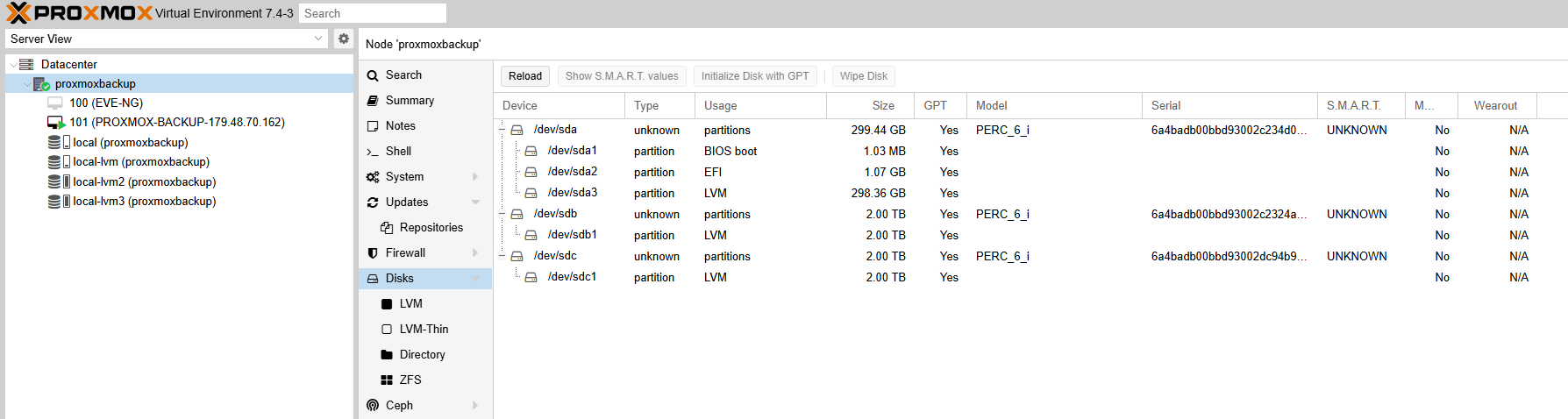
Task: Click the System cogs icon
Action: click(x=373, y=177)
